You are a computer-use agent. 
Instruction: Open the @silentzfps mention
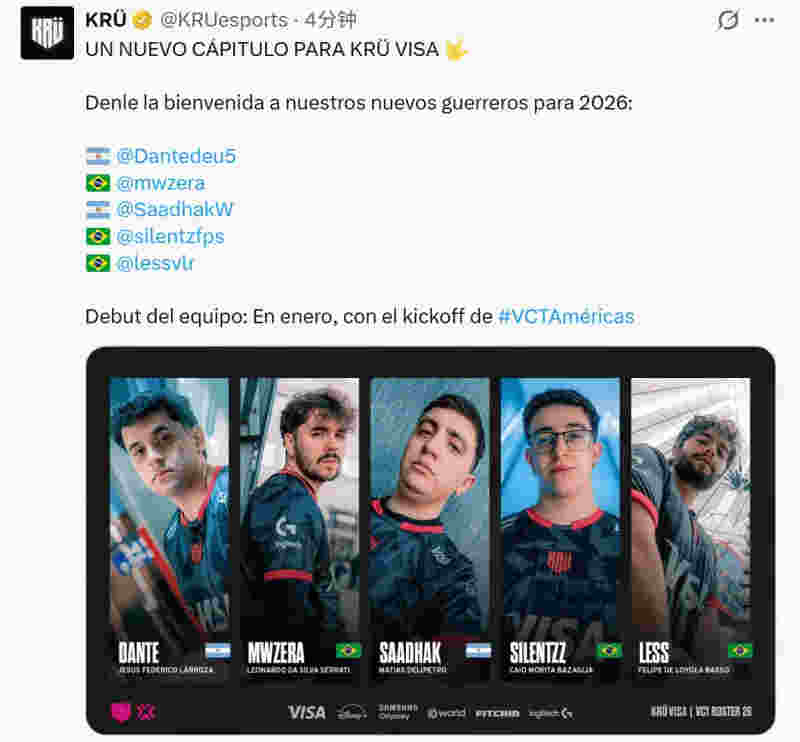pos(170,237)
